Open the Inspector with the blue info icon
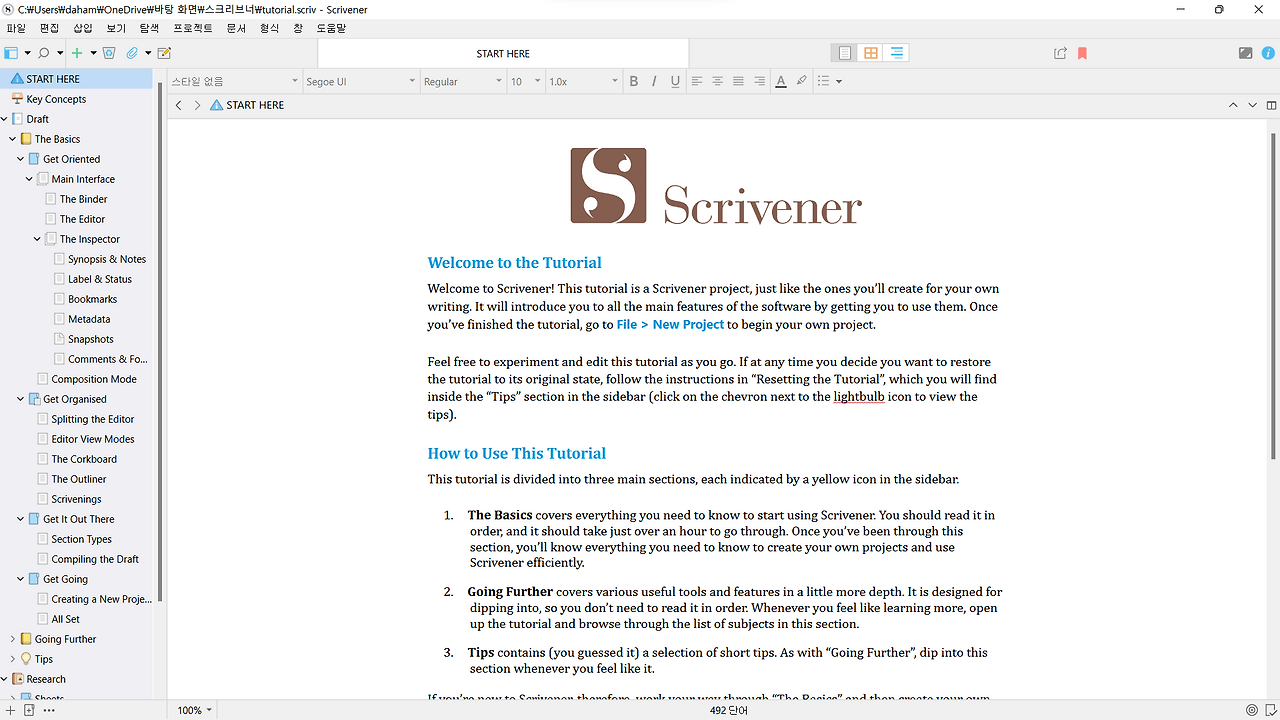 tap(1269, 53)
